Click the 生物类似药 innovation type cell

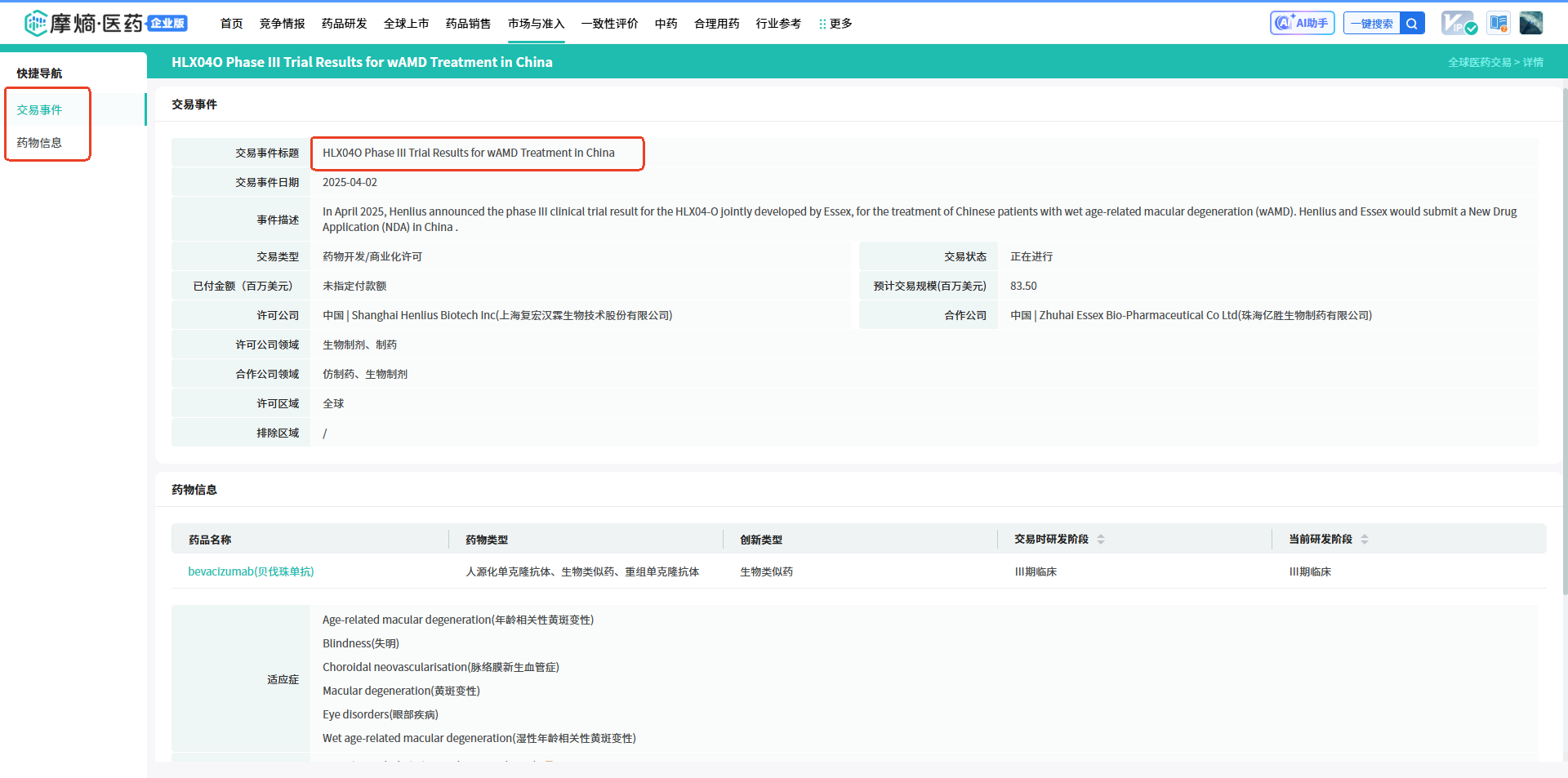point(766,571)
